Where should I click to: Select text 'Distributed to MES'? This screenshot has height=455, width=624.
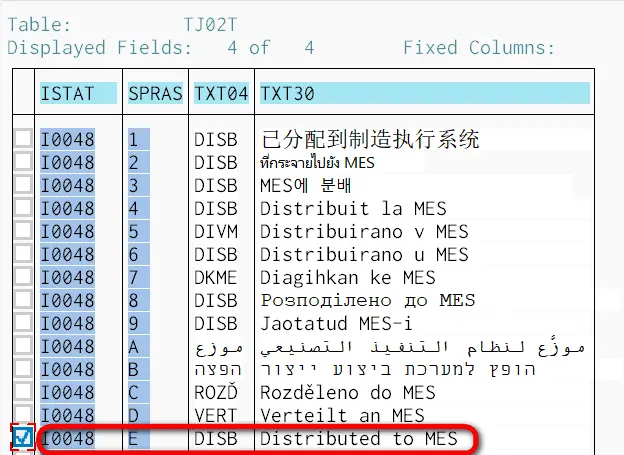point(359,439)
